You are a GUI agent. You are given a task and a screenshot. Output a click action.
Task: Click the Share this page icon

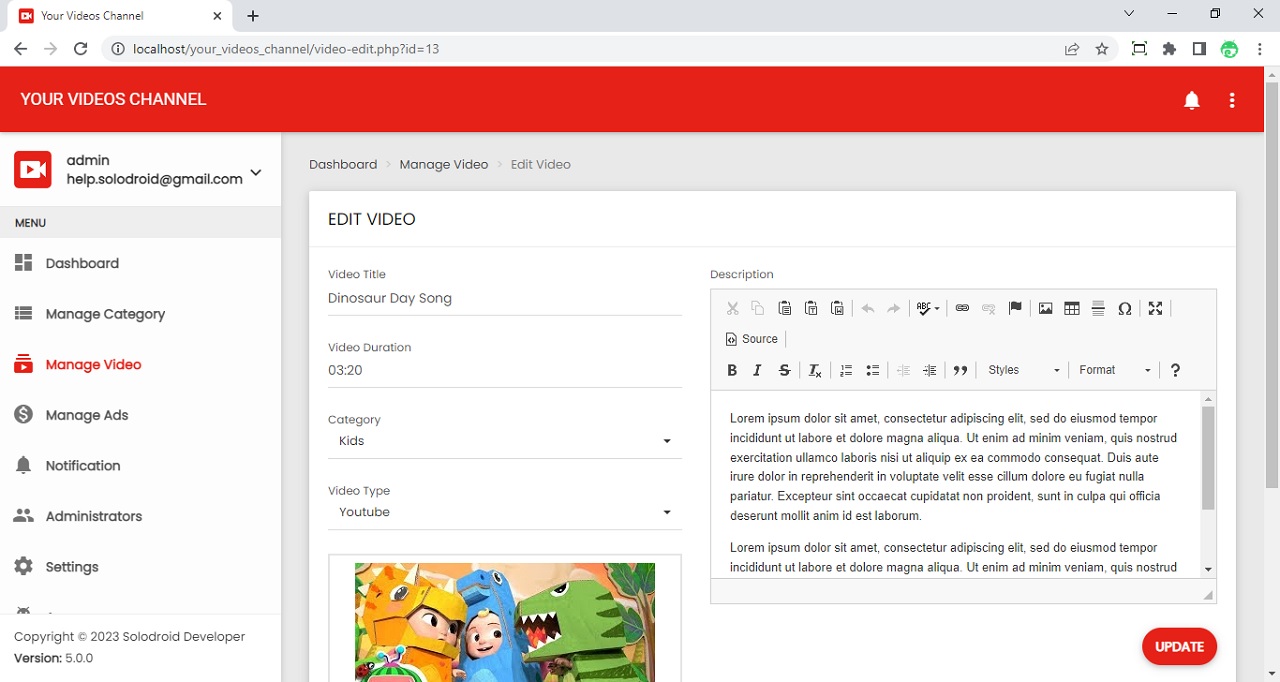click(x=1072, y=49)
